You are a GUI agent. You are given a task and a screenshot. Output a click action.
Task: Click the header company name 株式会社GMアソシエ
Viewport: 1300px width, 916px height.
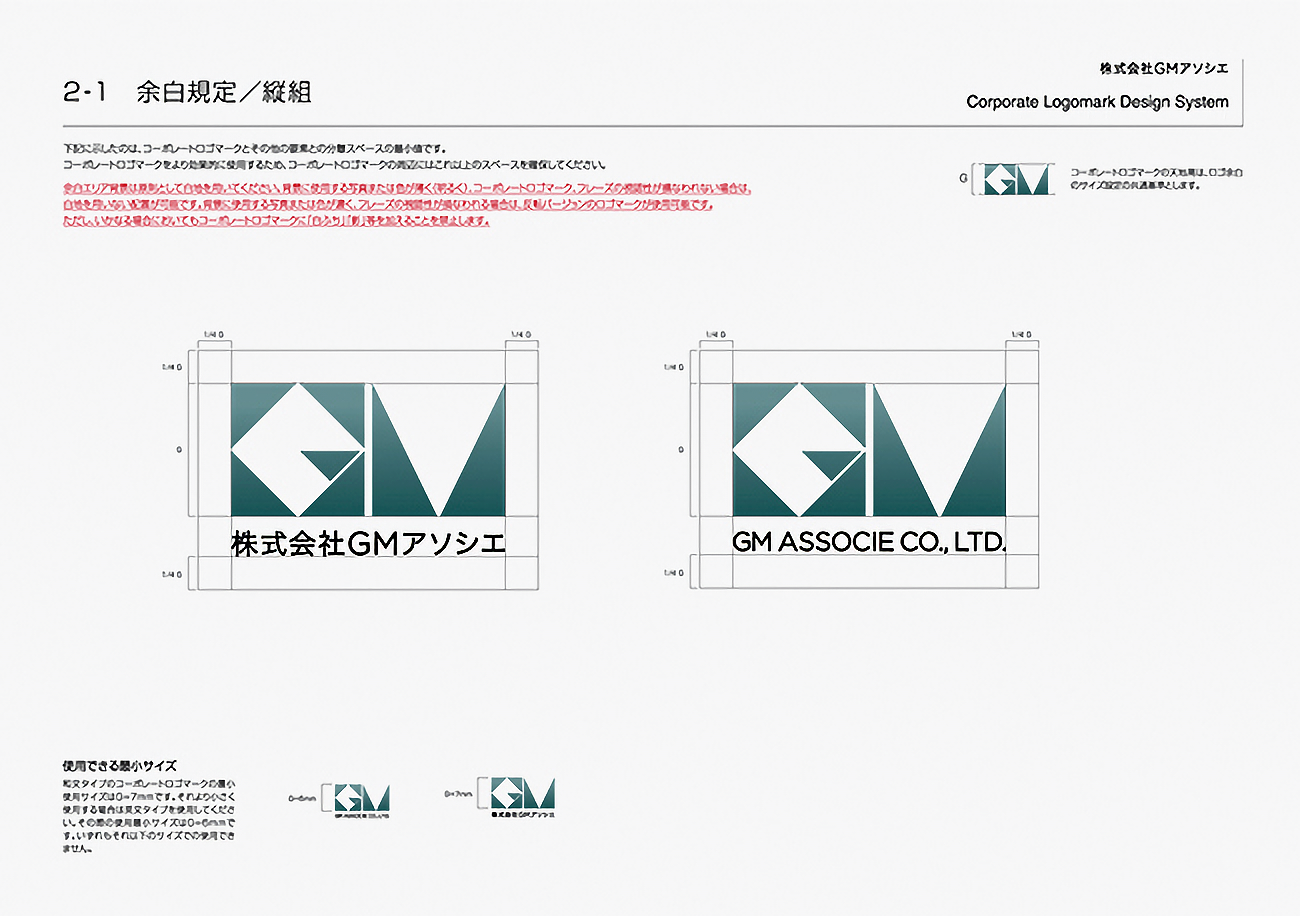pos(1164,68)
